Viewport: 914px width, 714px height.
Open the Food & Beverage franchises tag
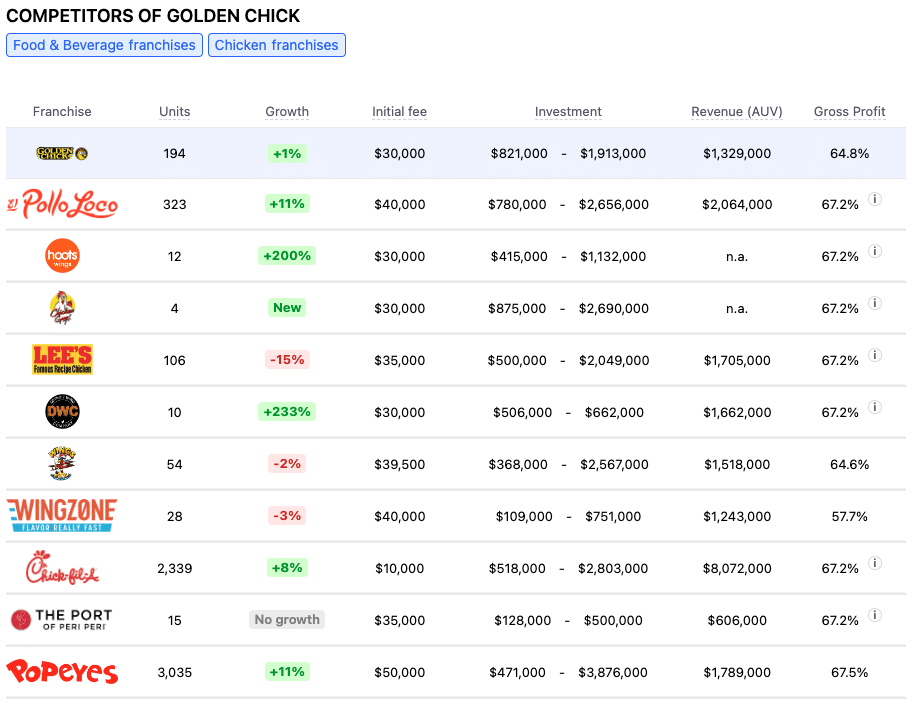point(104,45)
